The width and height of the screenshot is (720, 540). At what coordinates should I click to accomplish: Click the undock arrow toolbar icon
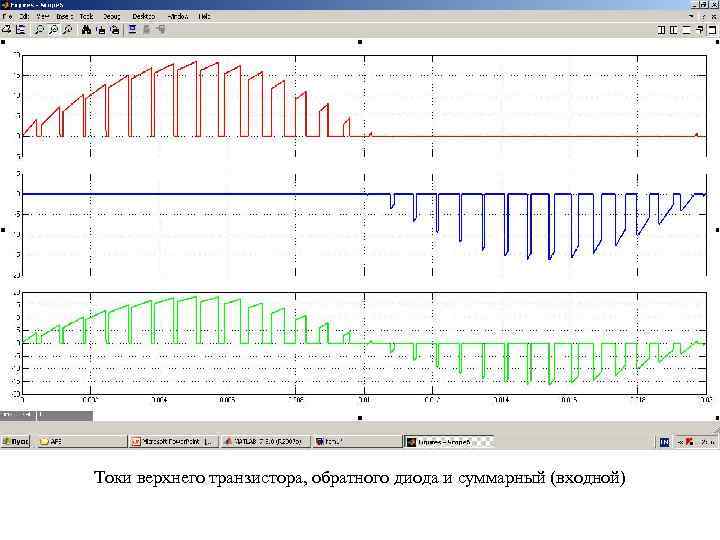[x=700, y=30]
